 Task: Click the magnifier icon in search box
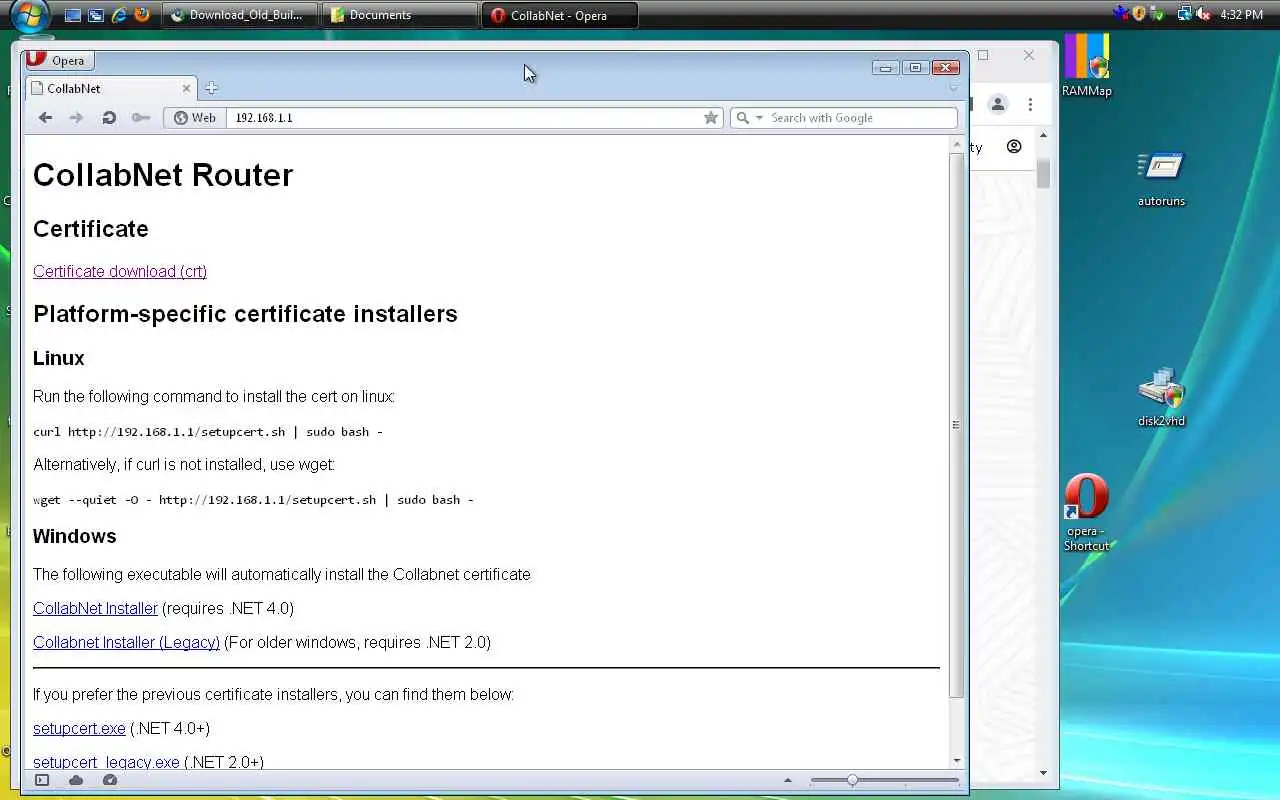click(742, 118)
